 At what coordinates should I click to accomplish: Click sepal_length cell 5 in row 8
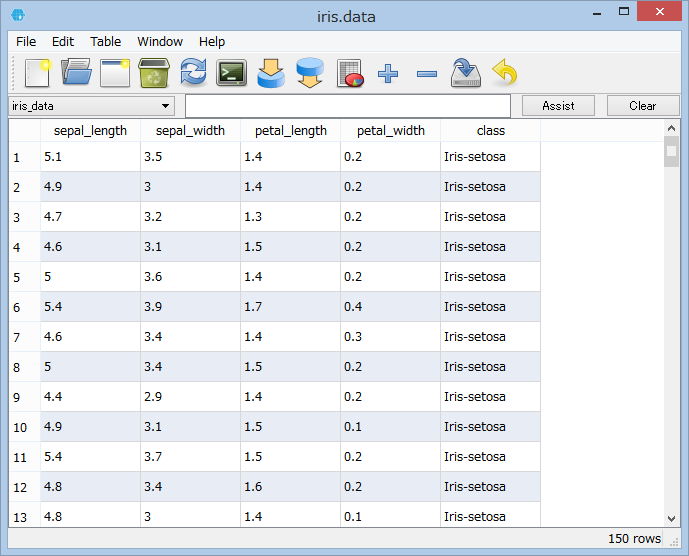(90, 367)
